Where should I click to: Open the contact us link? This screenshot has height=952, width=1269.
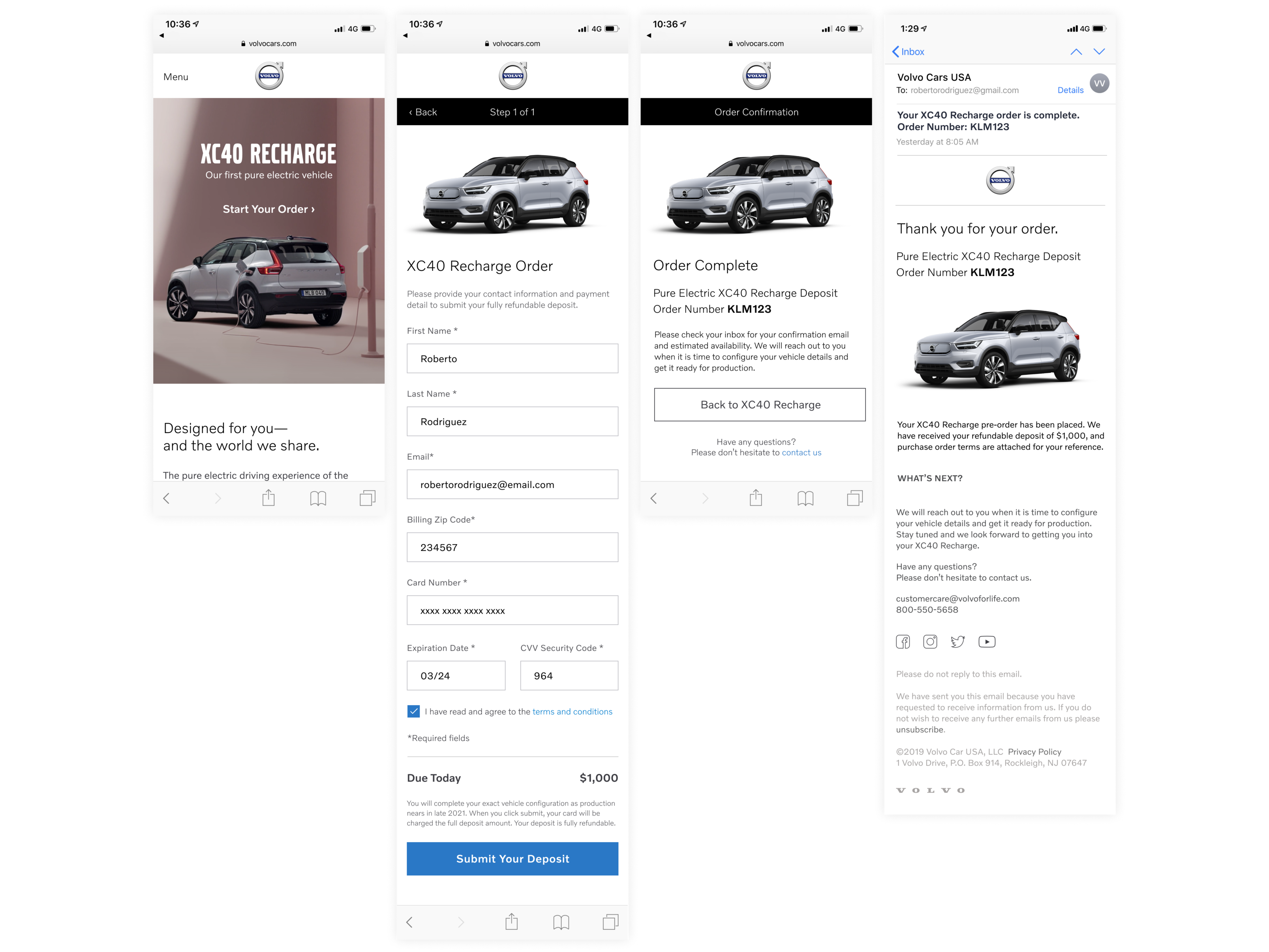point(802,453)
